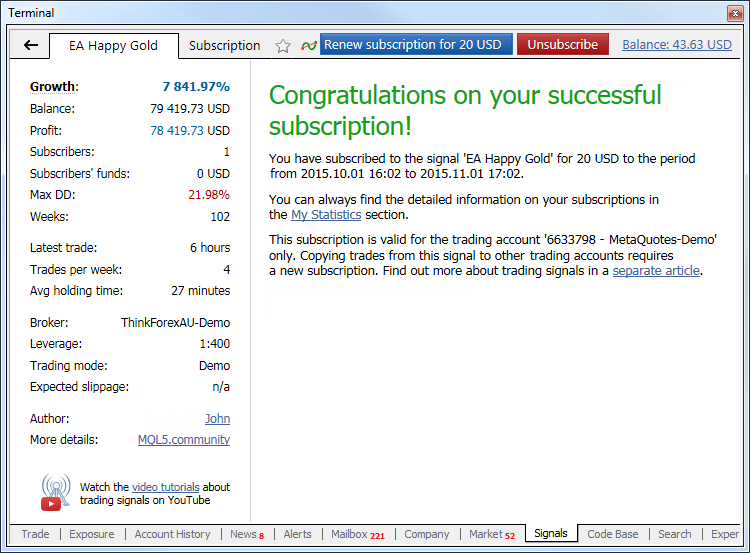Screen dimensions: 750x553
Task: Click Latest trade value 6 hours
Action: pyautogui.click(x=210, y=248)
